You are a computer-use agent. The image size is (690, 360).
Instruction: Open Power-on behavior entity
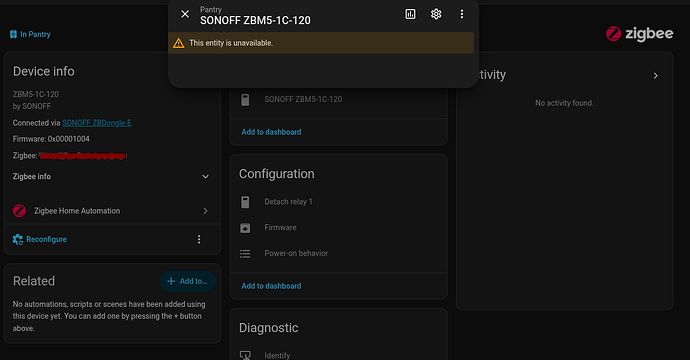[x=338, y=253]
